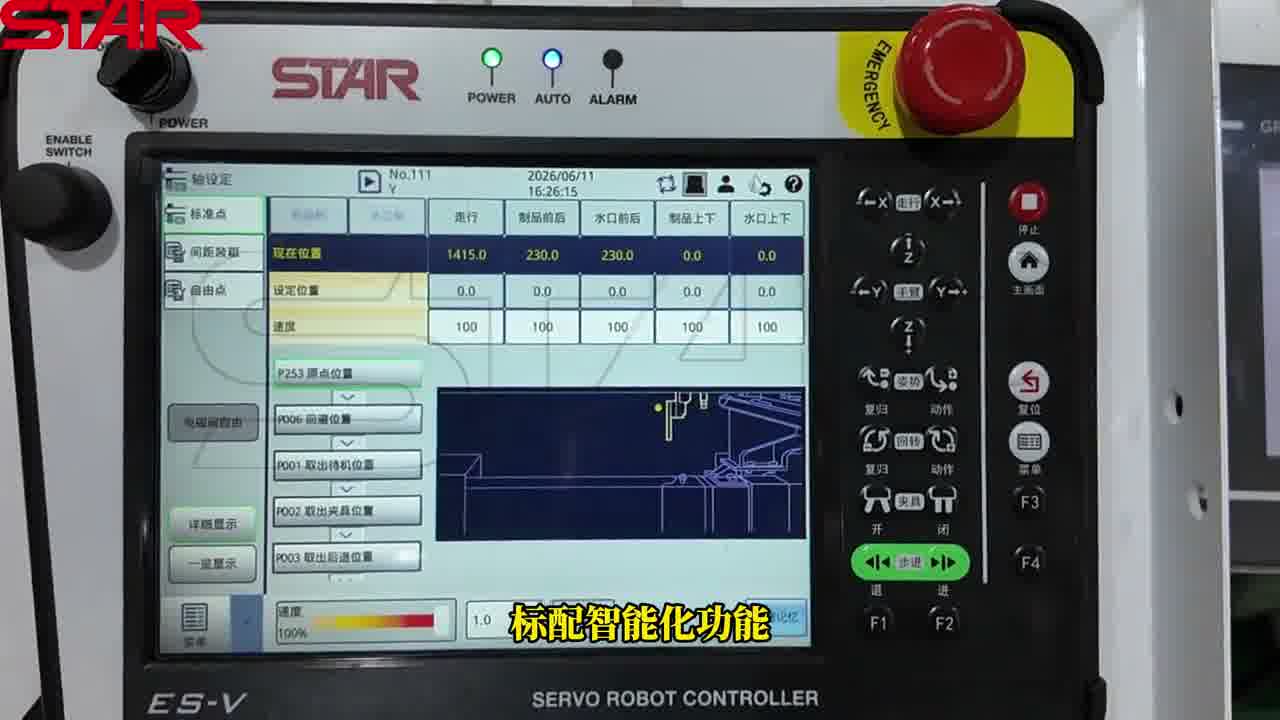Open the user account icon

(x=727, y=184)
